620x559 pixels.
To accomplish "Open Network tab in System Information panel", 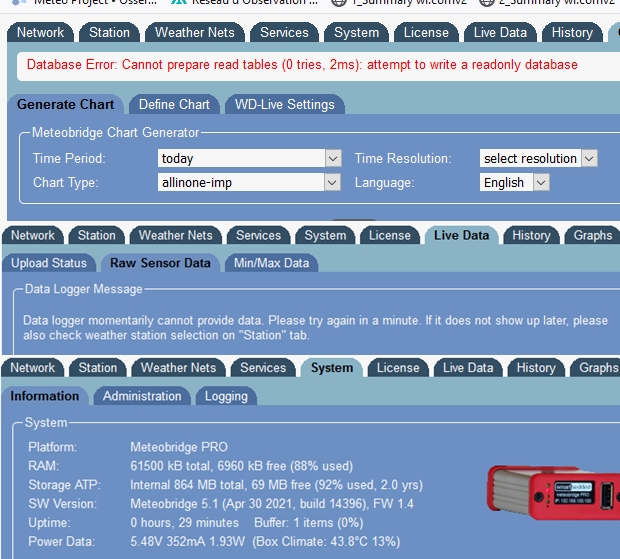I will [x=32, y=368].
